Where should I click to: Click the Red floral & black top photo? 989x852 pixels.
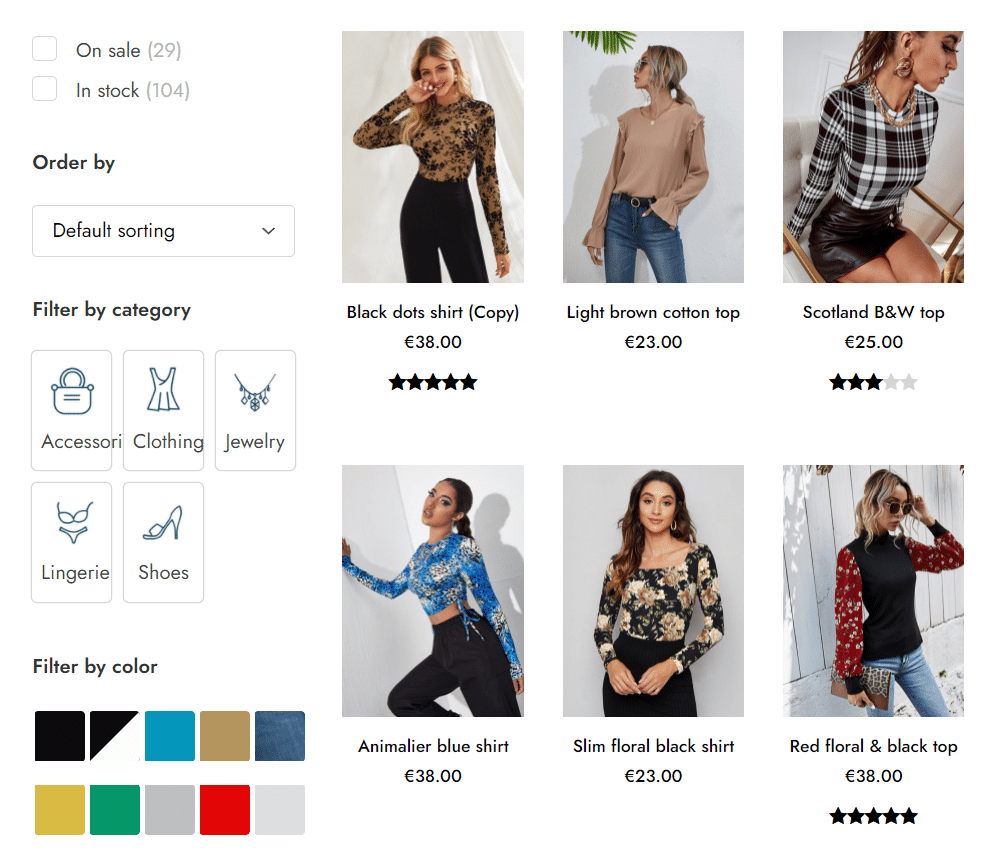(x=873, y=590)
